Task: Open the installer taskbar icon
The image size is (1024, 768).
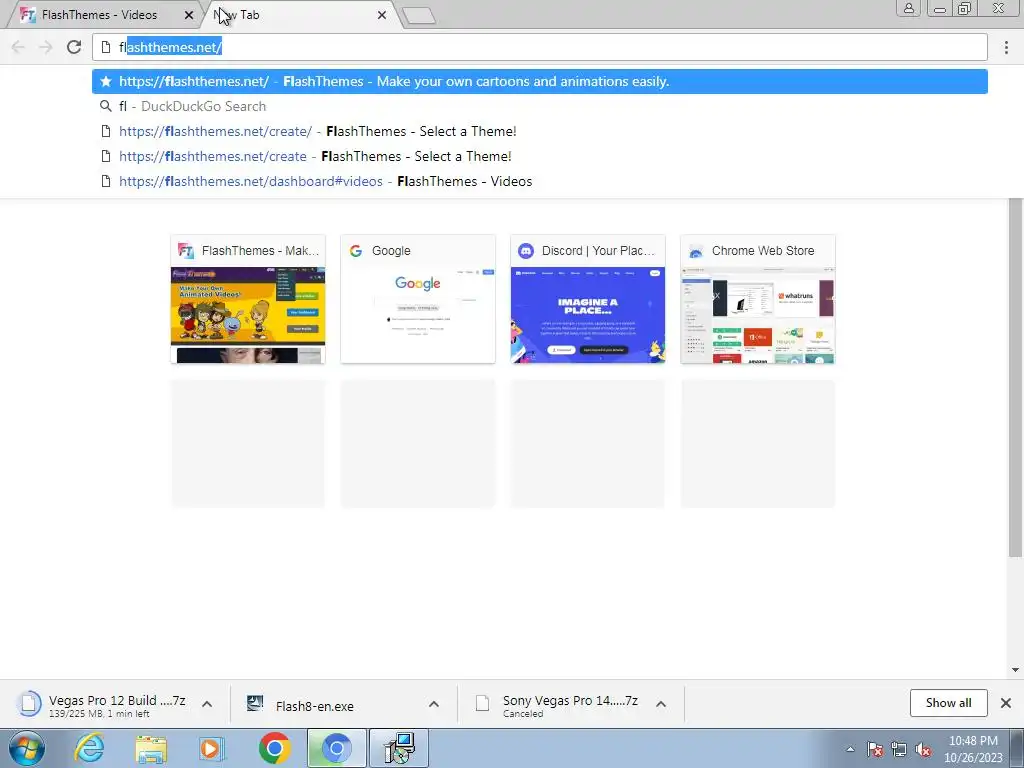Action: pos(399,748)
